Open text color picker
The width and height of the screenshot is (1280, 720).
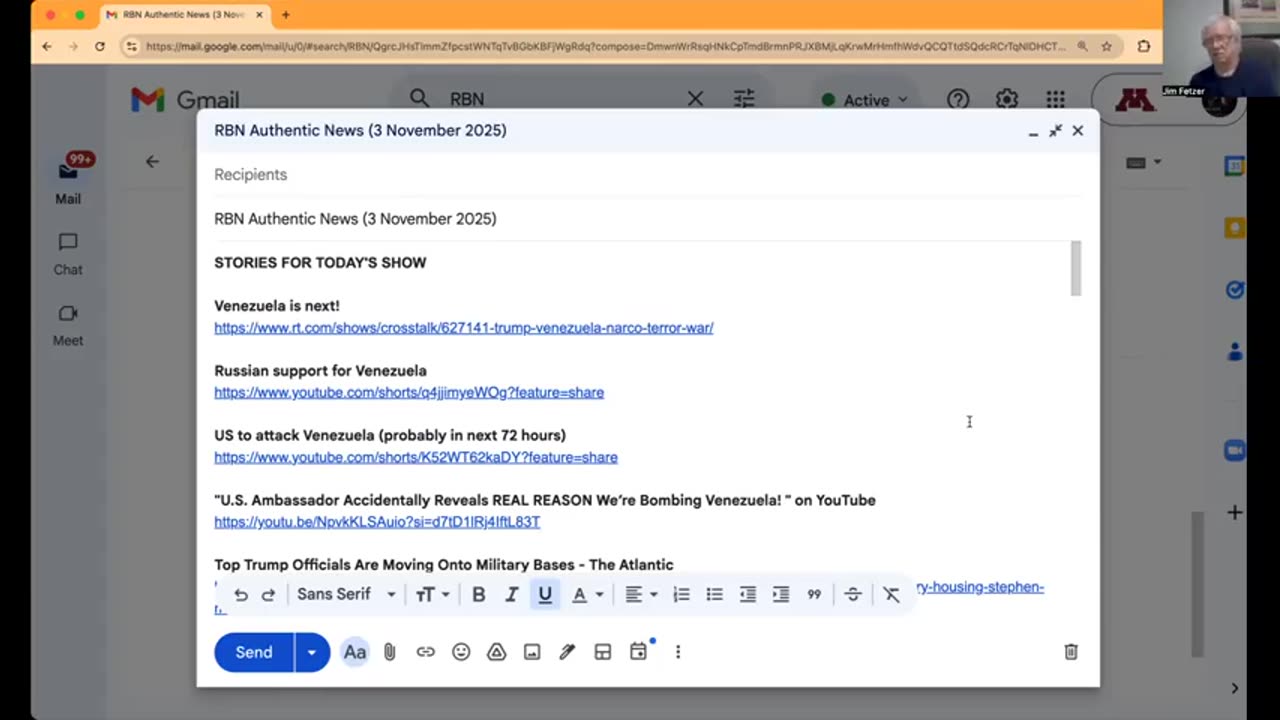click(x=586, y=594)
